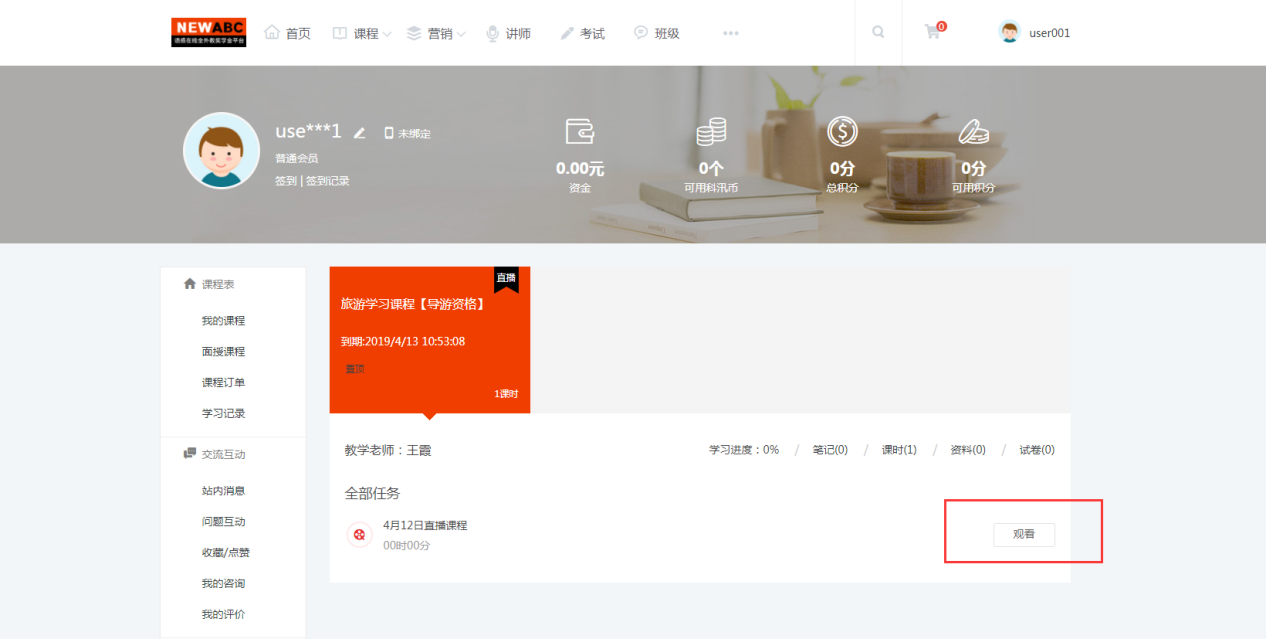Open 笔记(0) tab of the course
Viewport: 1266px width, 639px height.
(830, 450)
